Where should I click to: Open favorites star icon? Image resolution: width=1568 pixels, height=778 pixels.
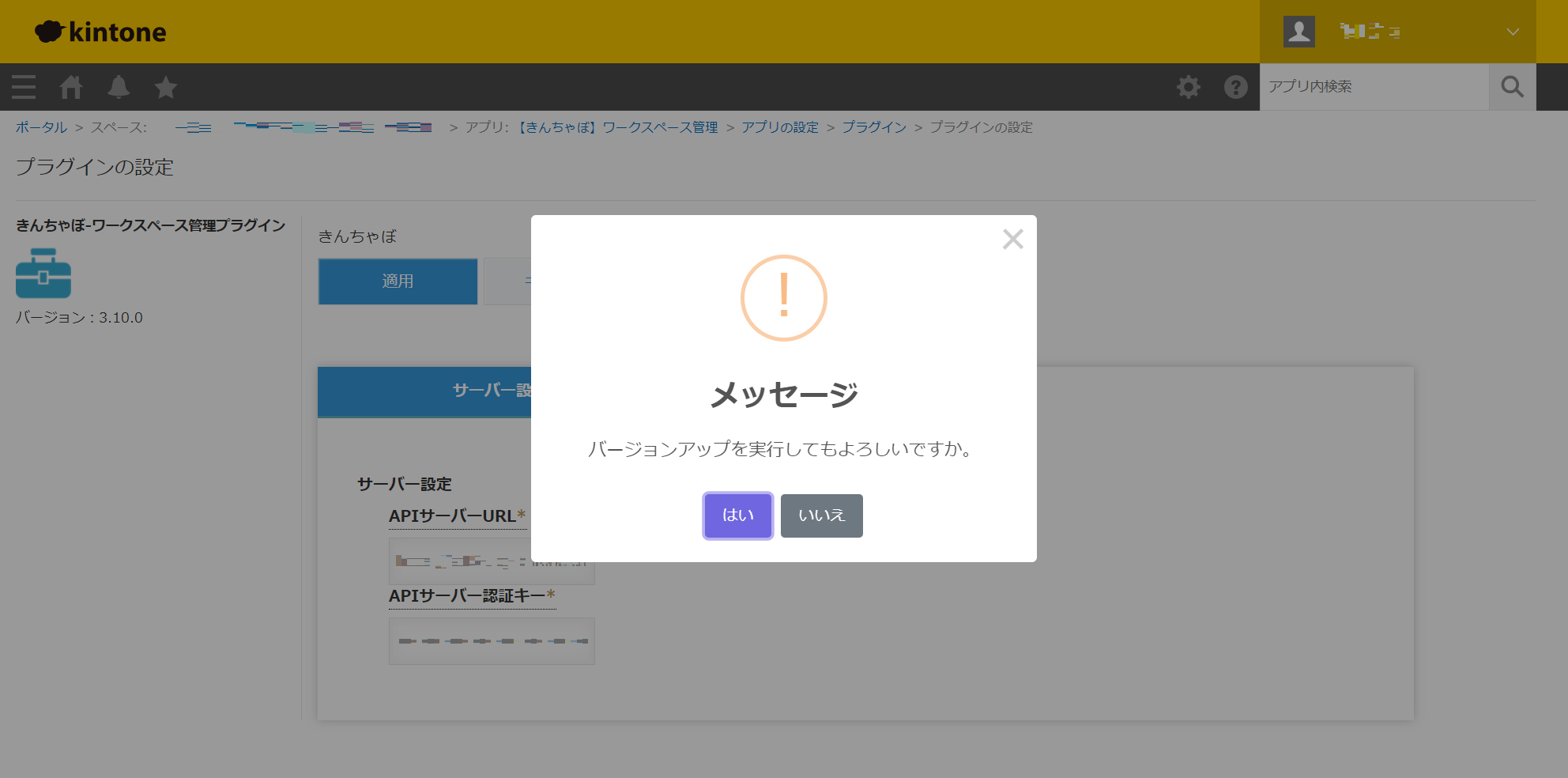pyautogui.click(x=166, y=87)
